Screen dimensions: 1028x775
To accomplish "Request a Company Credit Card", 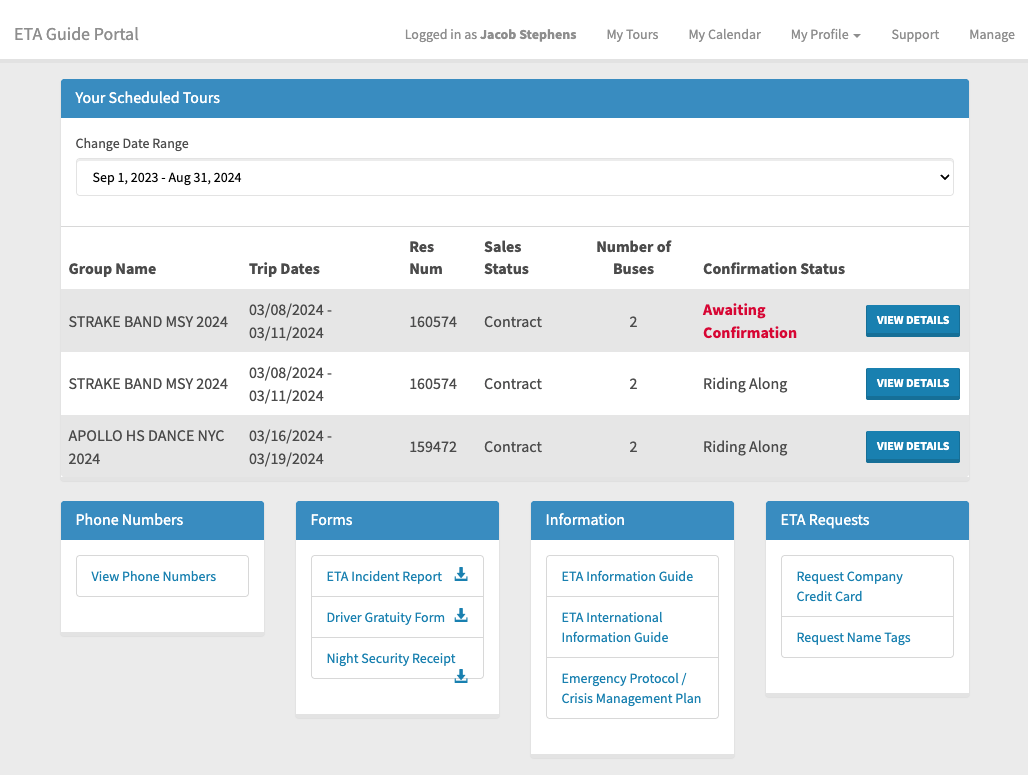I will (x=848, y=586).
